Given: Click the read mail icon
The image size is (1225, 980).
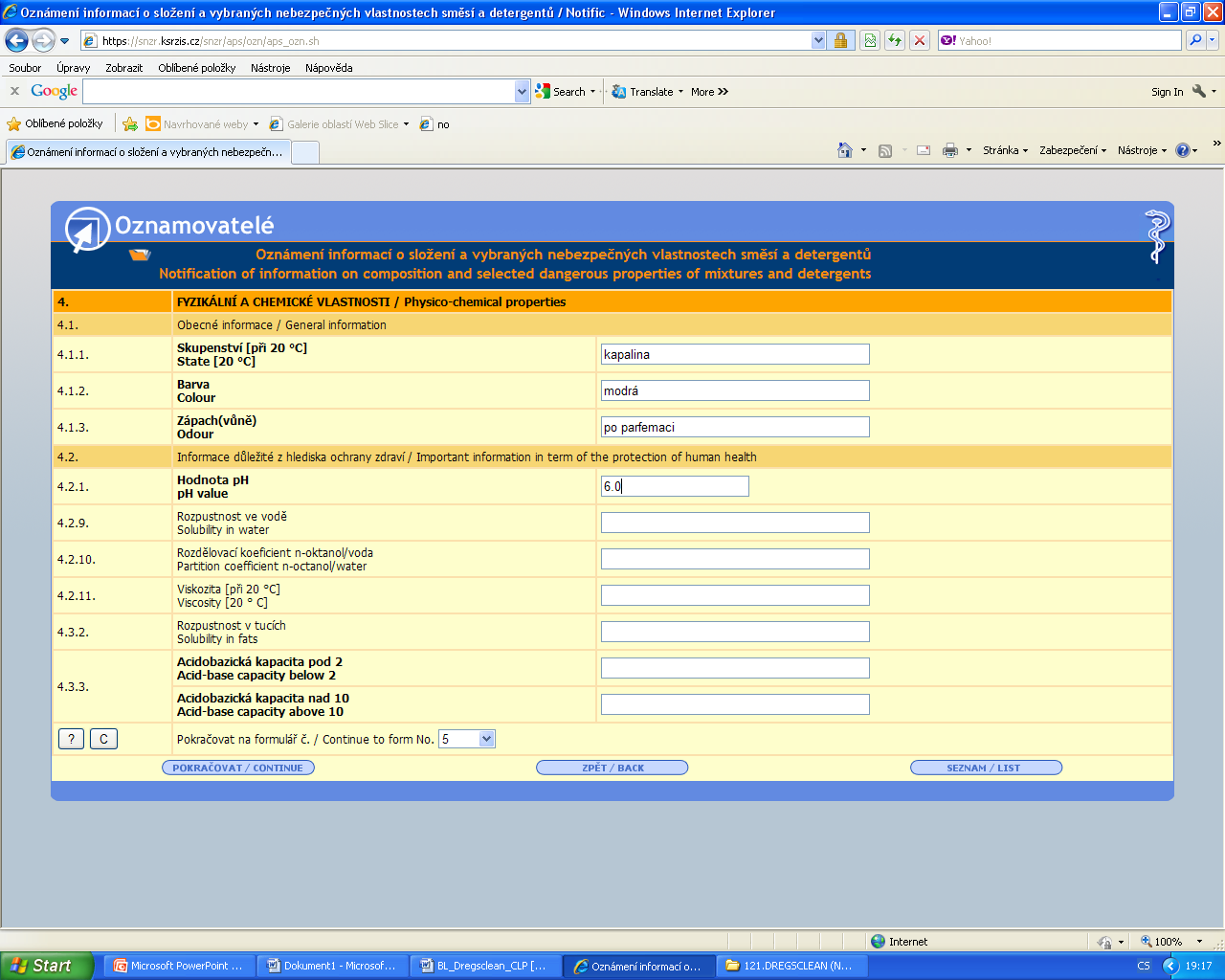Looking at the screenshot, I should pyautogui.click(x=924, y=150).
